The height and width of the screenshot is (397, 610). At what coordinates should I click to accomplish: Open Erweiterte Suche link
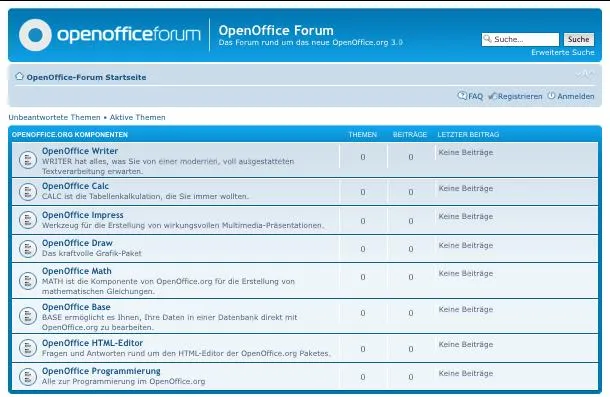click(563, 53)
